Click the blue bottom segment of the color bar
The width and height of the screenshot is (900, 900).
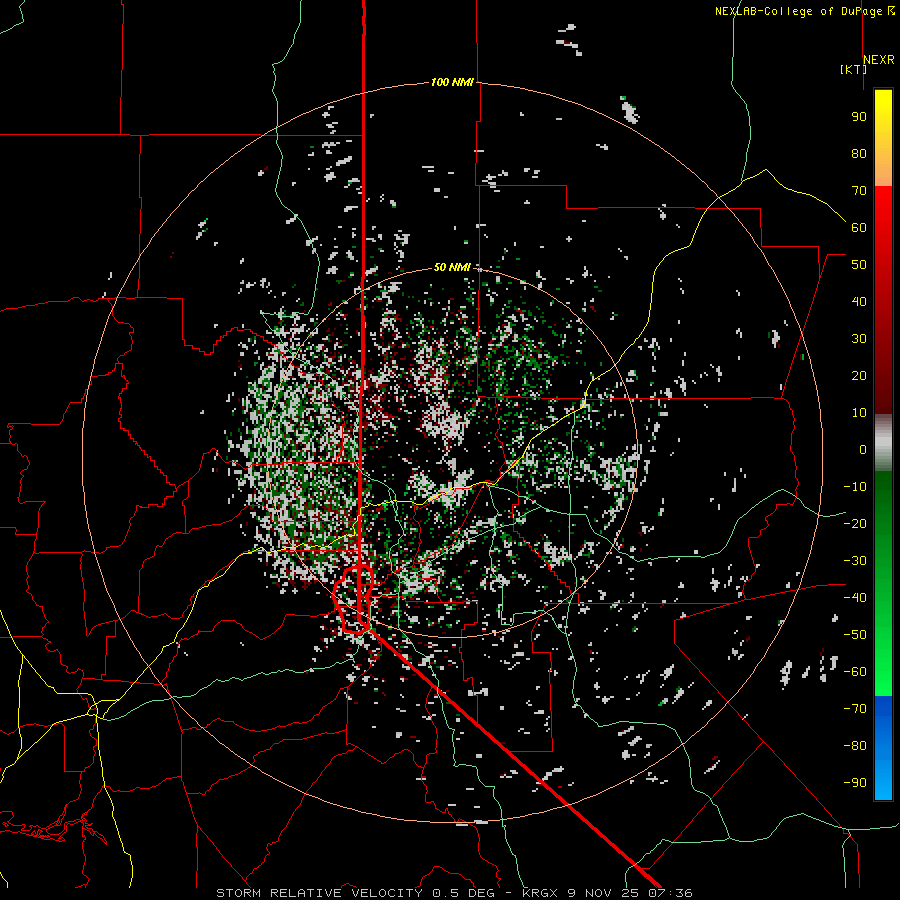click(x=883, y=748)
